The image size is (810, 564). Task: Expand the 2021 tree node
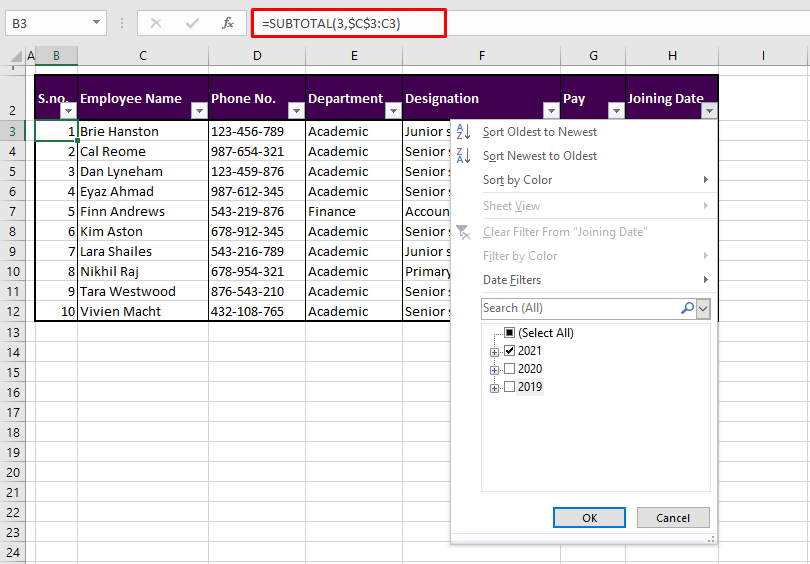tap(494, 352)
